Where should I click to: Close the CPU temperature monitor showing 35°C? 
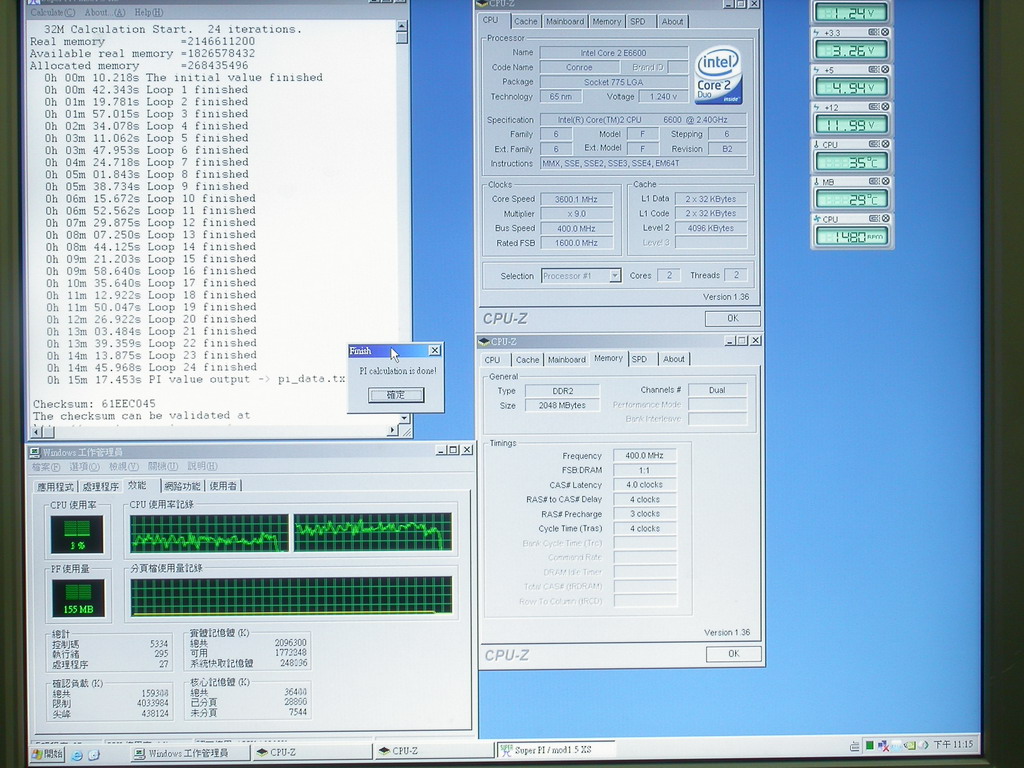[885, 144]
